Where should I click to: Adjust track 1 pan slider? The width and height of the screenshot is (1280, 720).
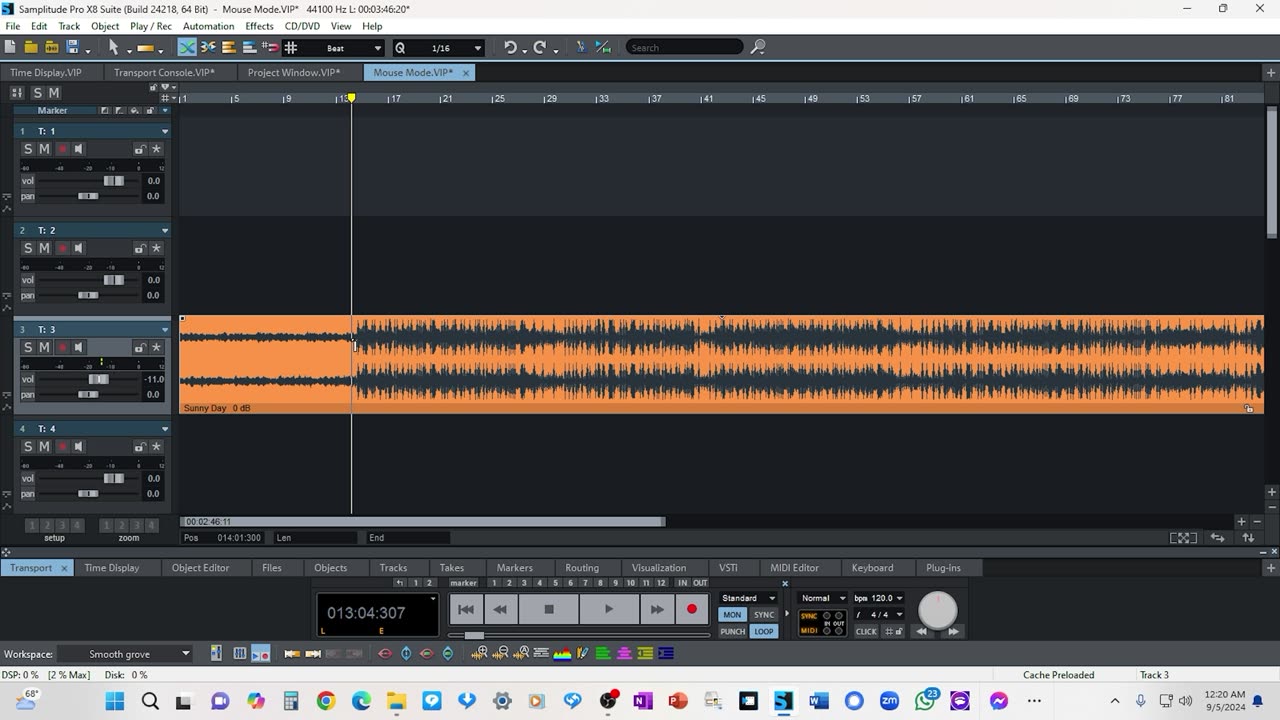tap(88, 196)
